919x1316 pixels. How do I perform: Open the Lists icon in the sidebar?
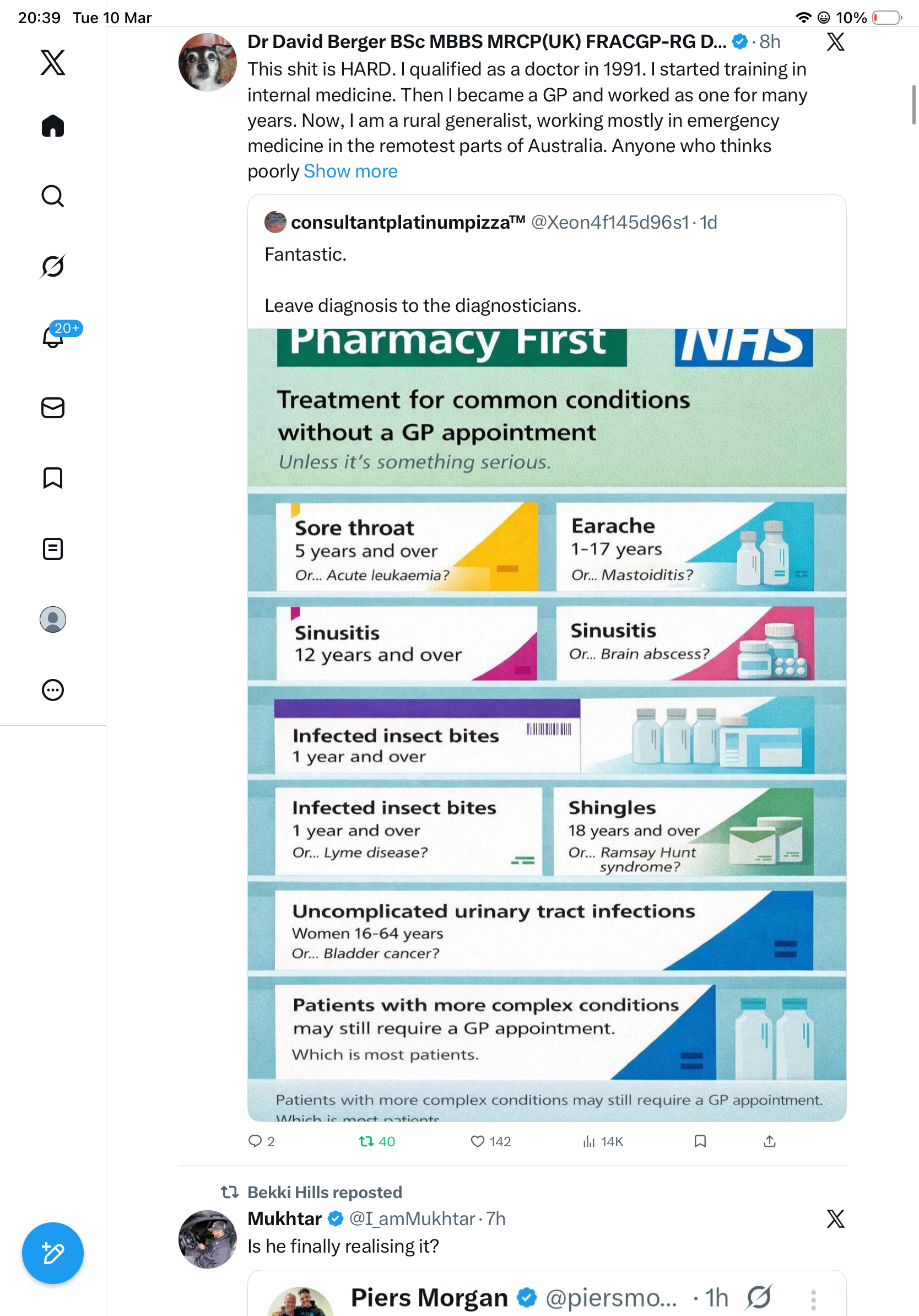(53, 548)
